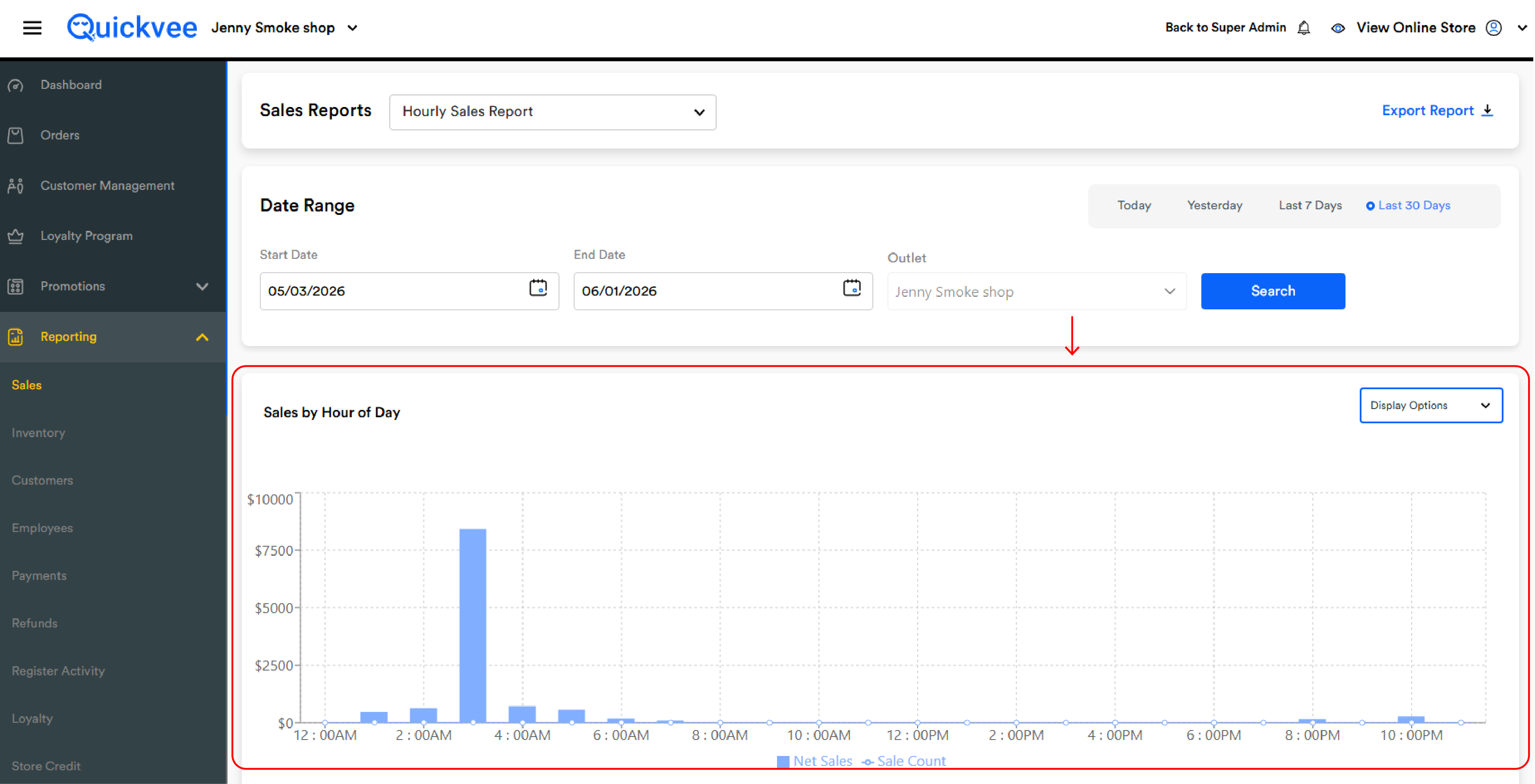Select the Loyalty reporting submenu item

32,718
